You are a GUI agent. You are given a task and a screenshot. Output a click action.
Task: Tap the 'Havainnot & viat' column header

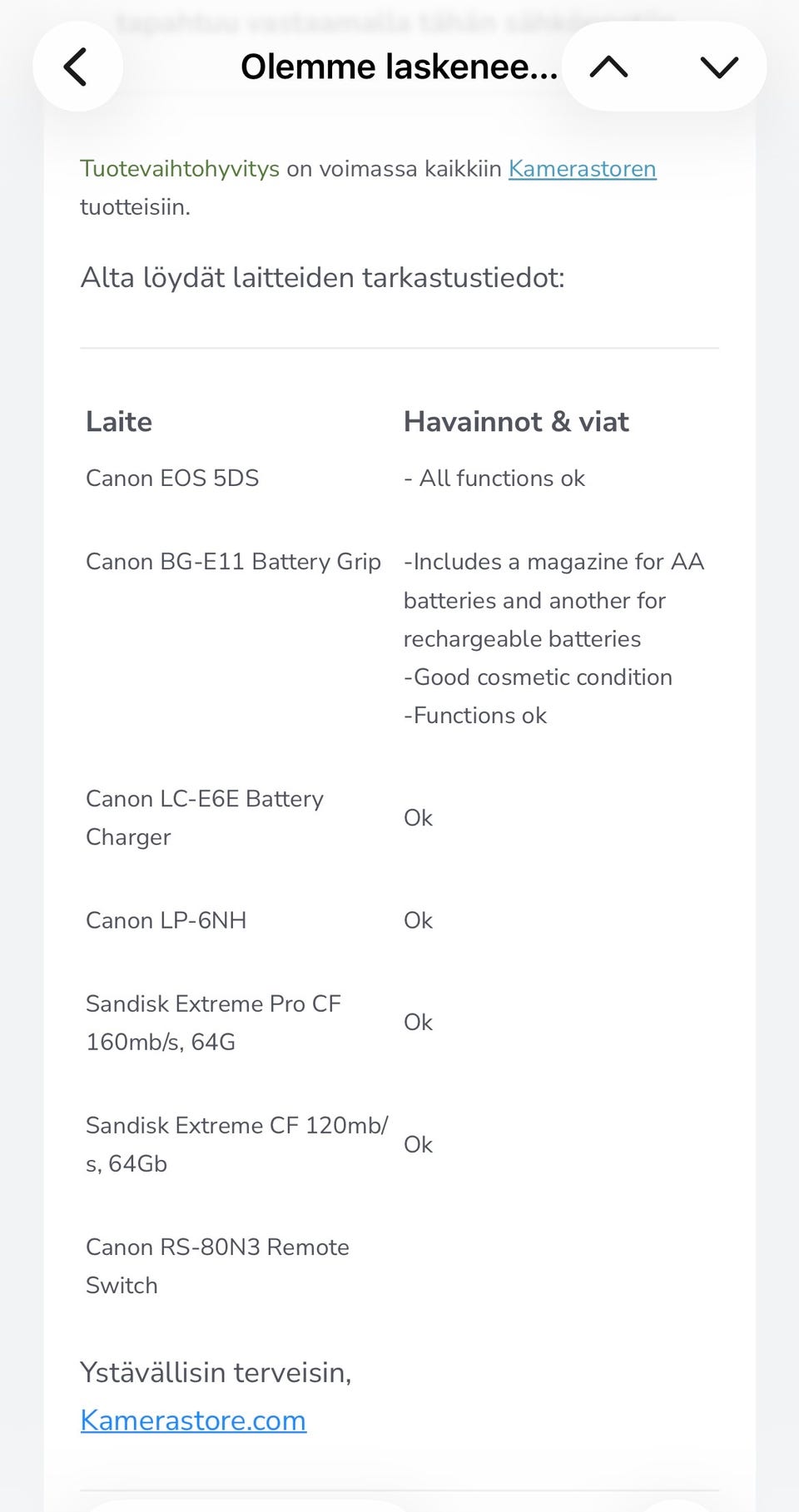(x=516, y=422)
